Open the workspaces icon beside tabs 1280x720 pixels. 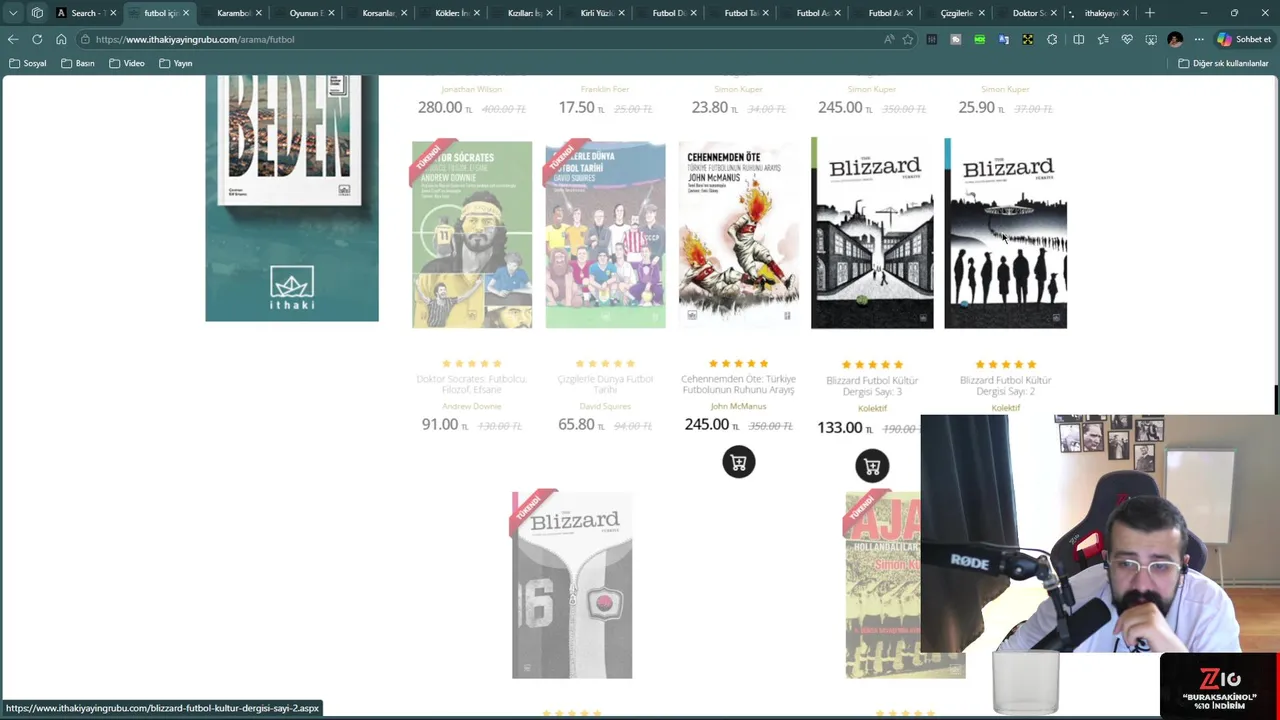click(37, 13)
